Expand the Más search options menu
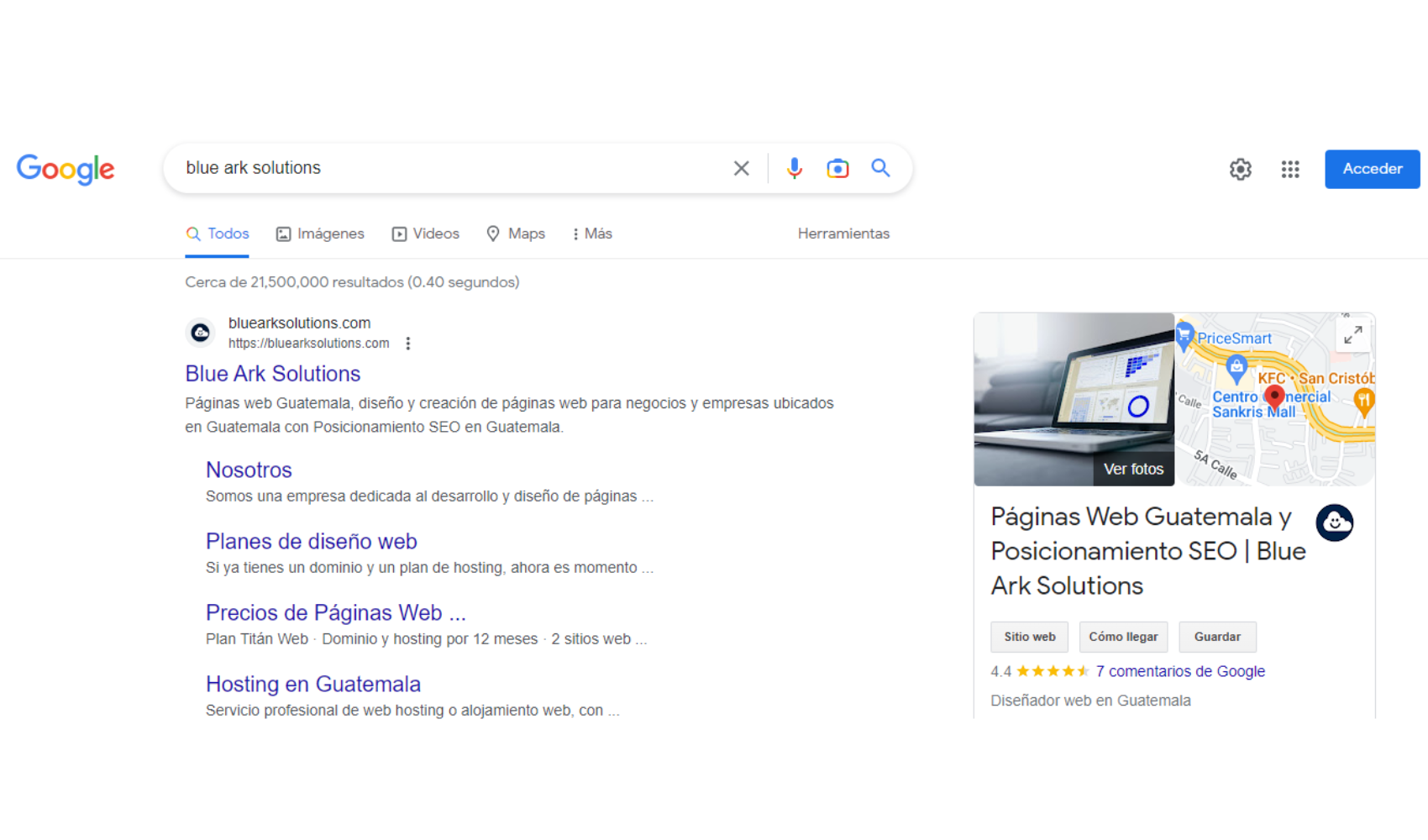1428x840 pixels. [x=592, y=234]
